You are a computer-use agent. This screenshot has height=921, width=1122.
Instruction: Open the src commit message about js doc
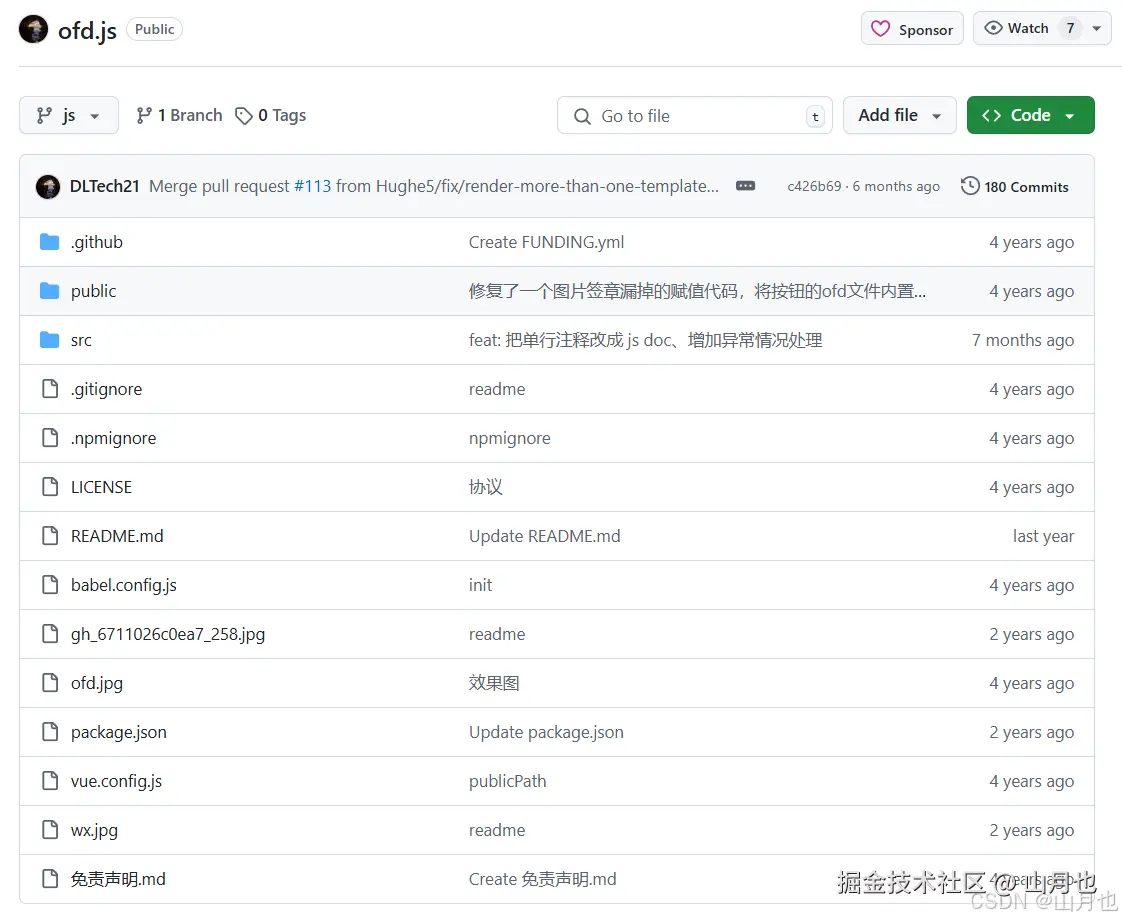(645, 340)
